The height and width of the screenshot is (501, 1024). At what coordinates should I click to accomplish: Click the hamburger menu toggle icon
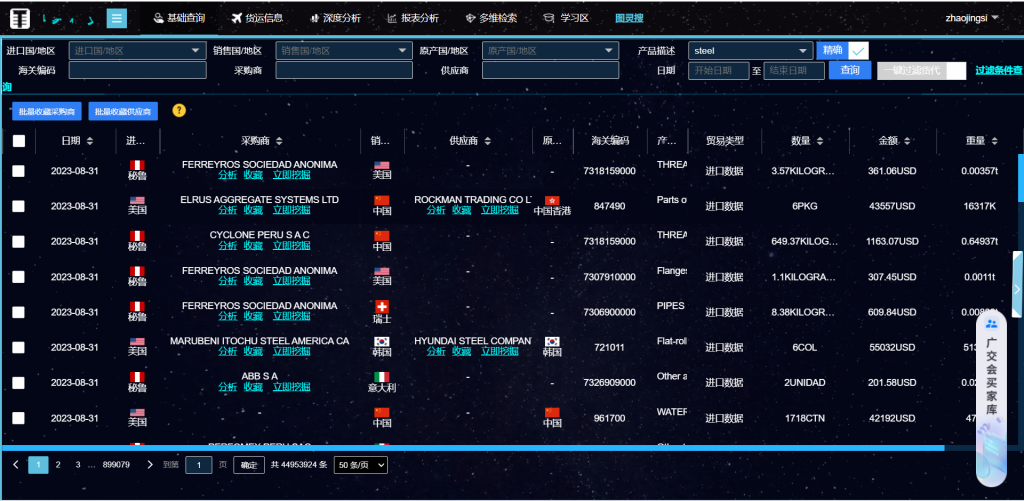(117, 18)
